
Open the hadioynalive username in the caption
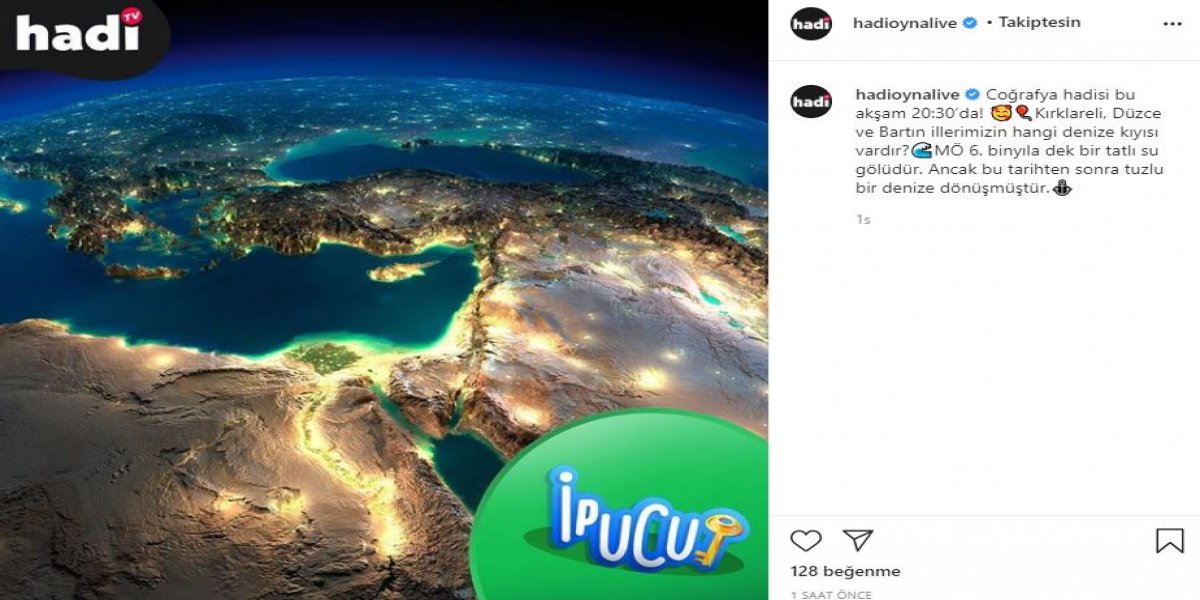906,94
